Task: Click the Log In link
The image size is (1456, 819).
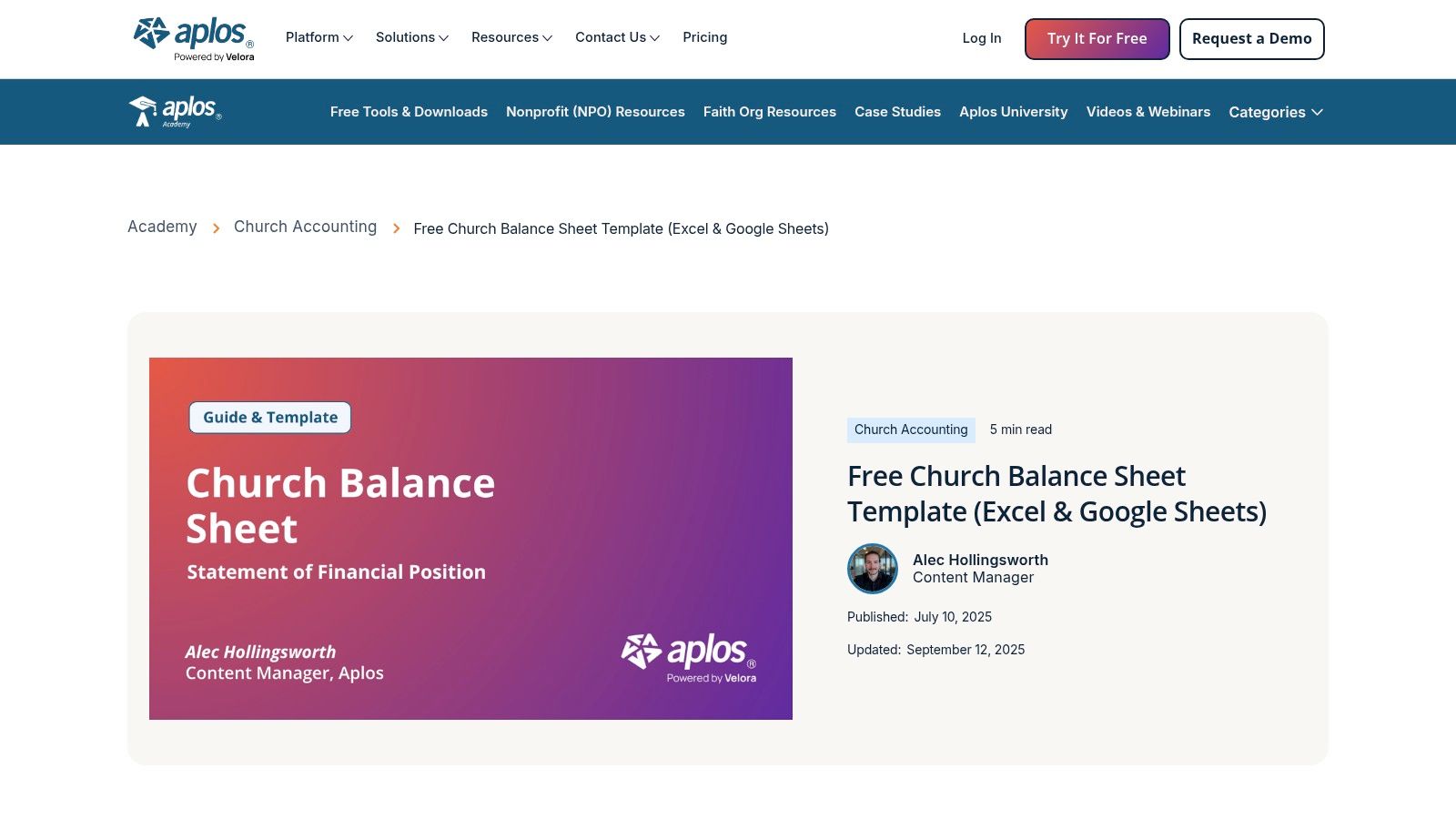Action: (x=982, y=38)
